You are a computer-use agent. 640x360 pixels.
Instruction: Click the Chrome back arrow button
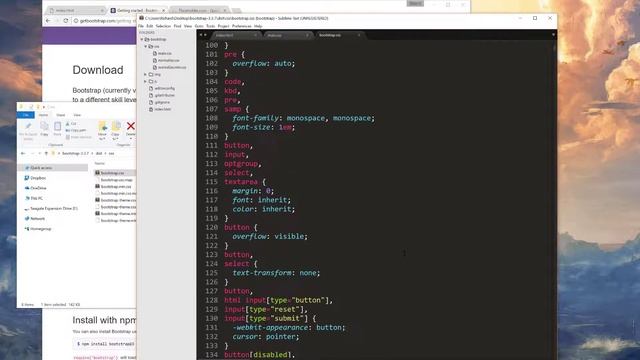(48, 20)
